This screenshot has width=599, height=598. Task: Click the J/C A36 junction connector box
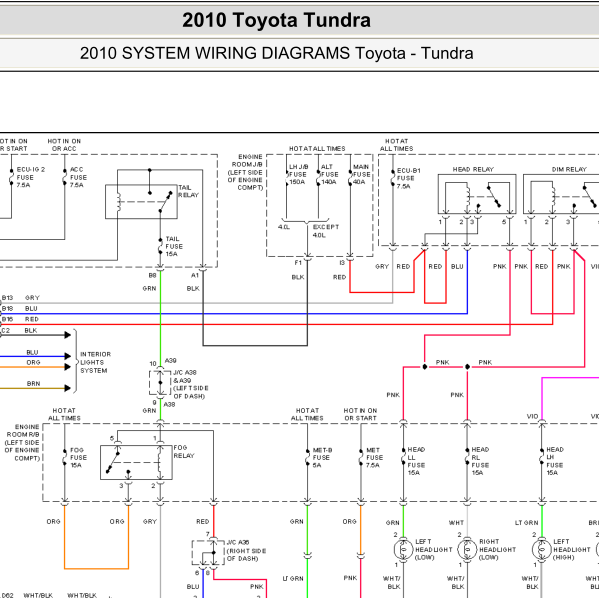[208, 553]
